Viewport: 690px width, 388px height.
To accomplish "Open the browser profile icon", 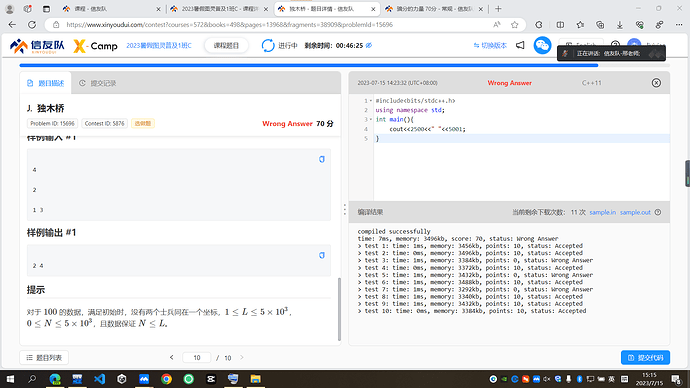I will coord(9,9).
